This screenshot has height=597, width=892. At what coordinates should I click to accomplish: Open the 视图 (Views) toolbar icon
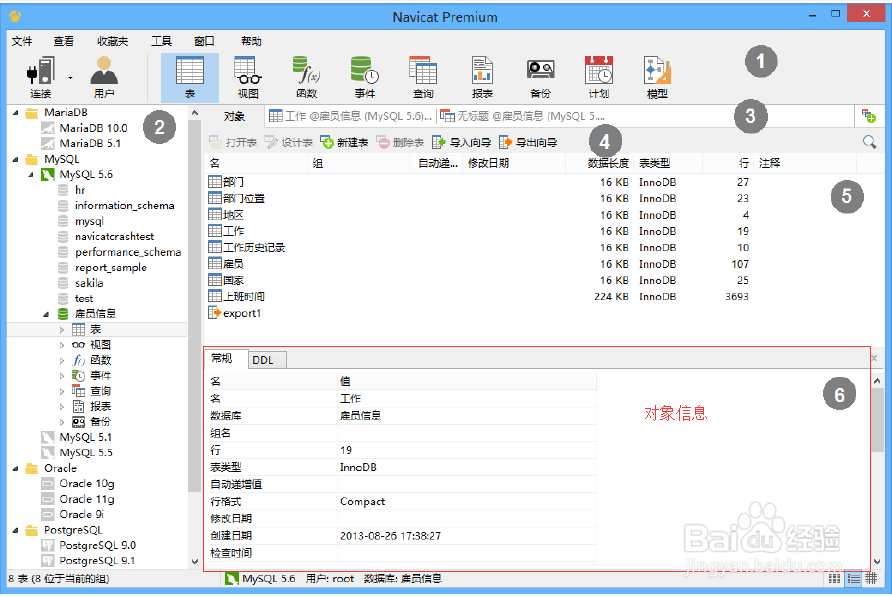247,75
